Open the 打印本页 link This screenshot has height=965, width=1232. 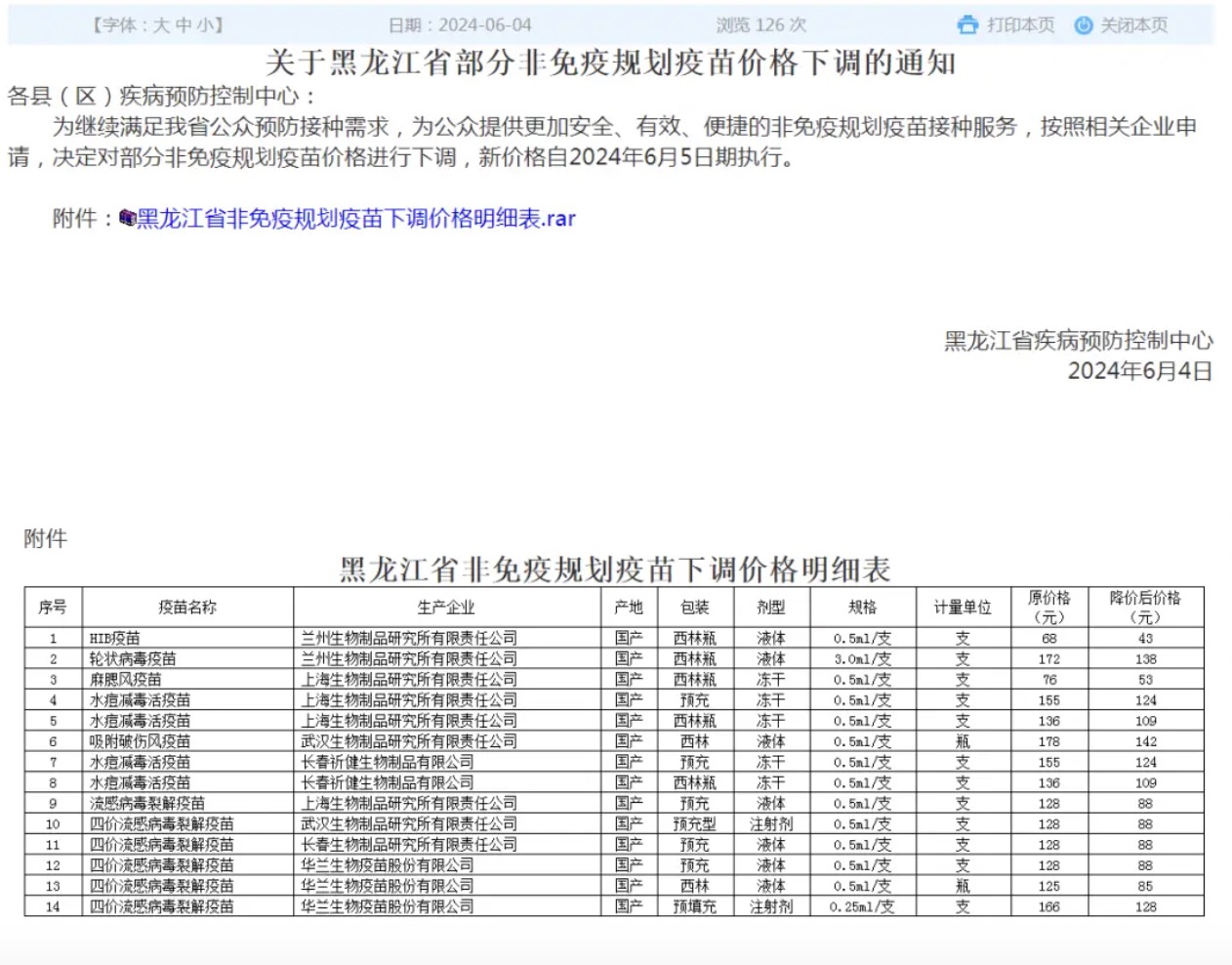tap(1020, 25)
